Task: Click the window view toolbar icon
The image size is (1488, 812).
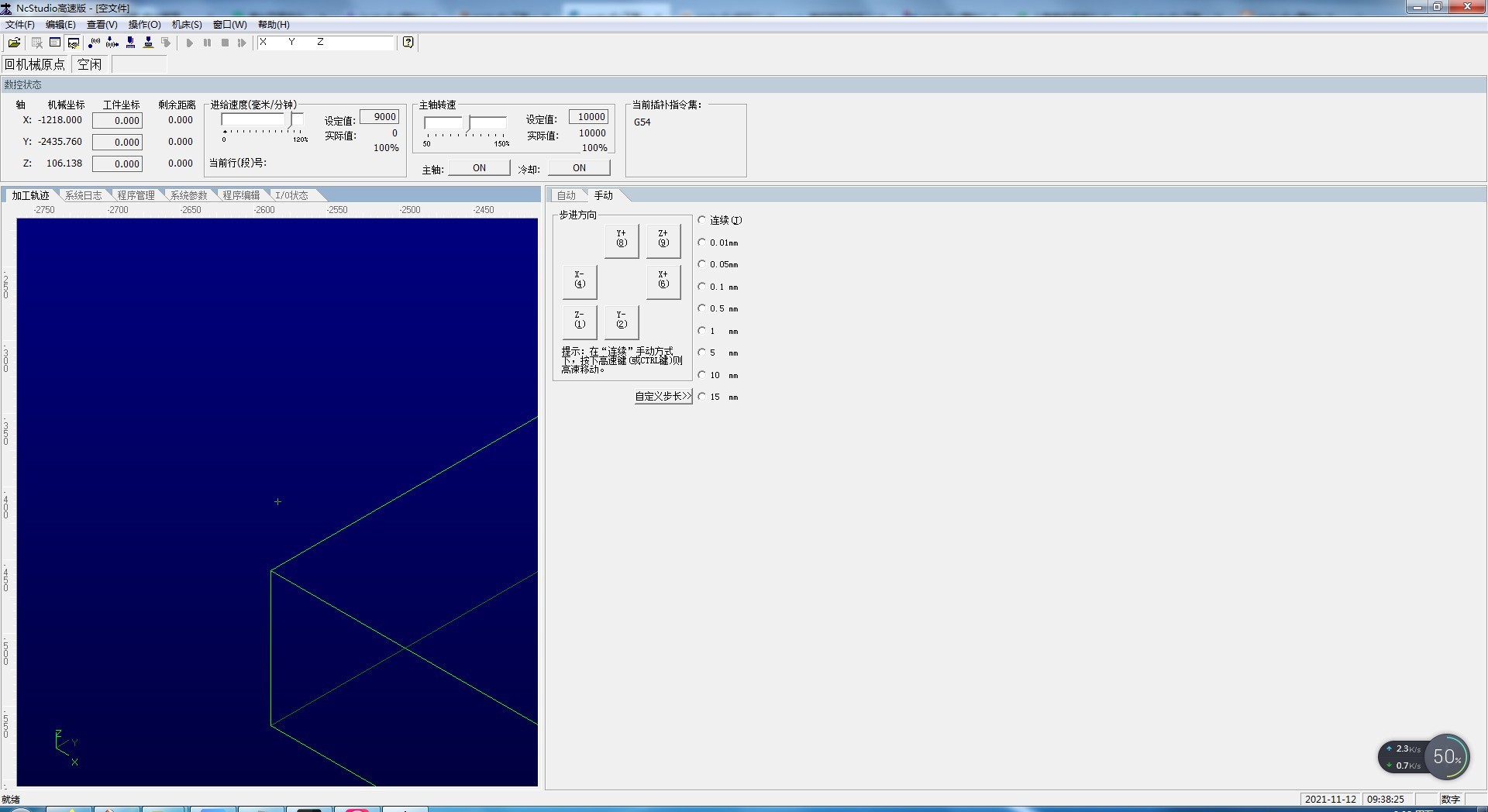Action: pyautogui.click(x=55, y=43)
